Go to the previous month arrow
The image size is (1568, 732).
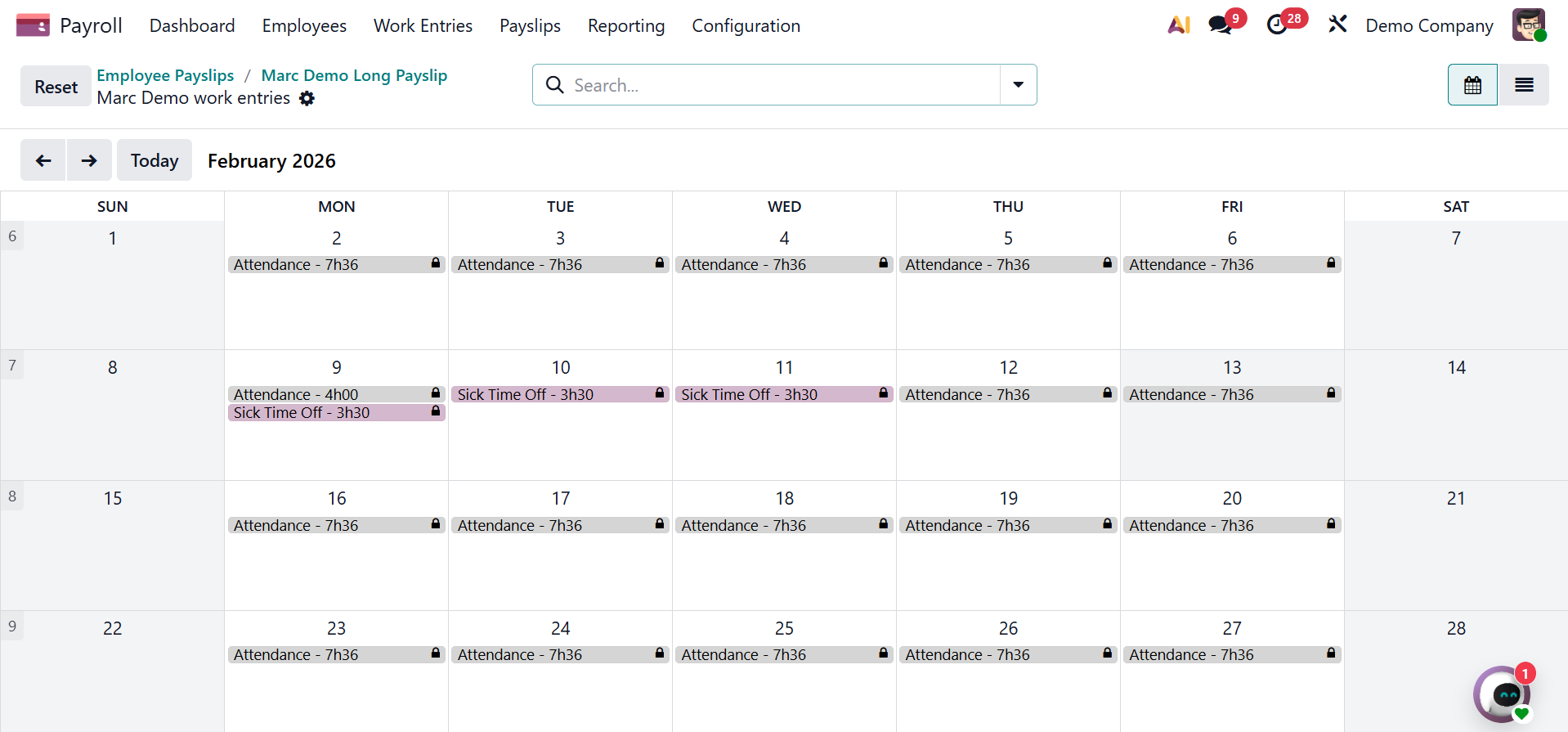43,160
